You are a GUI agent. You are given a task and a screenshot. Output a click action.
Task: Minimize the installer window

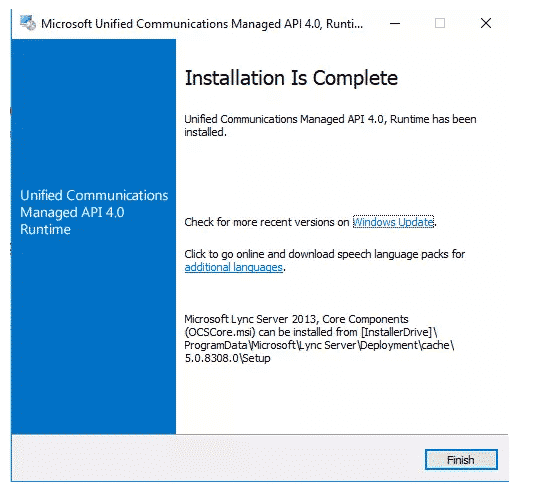395,24
